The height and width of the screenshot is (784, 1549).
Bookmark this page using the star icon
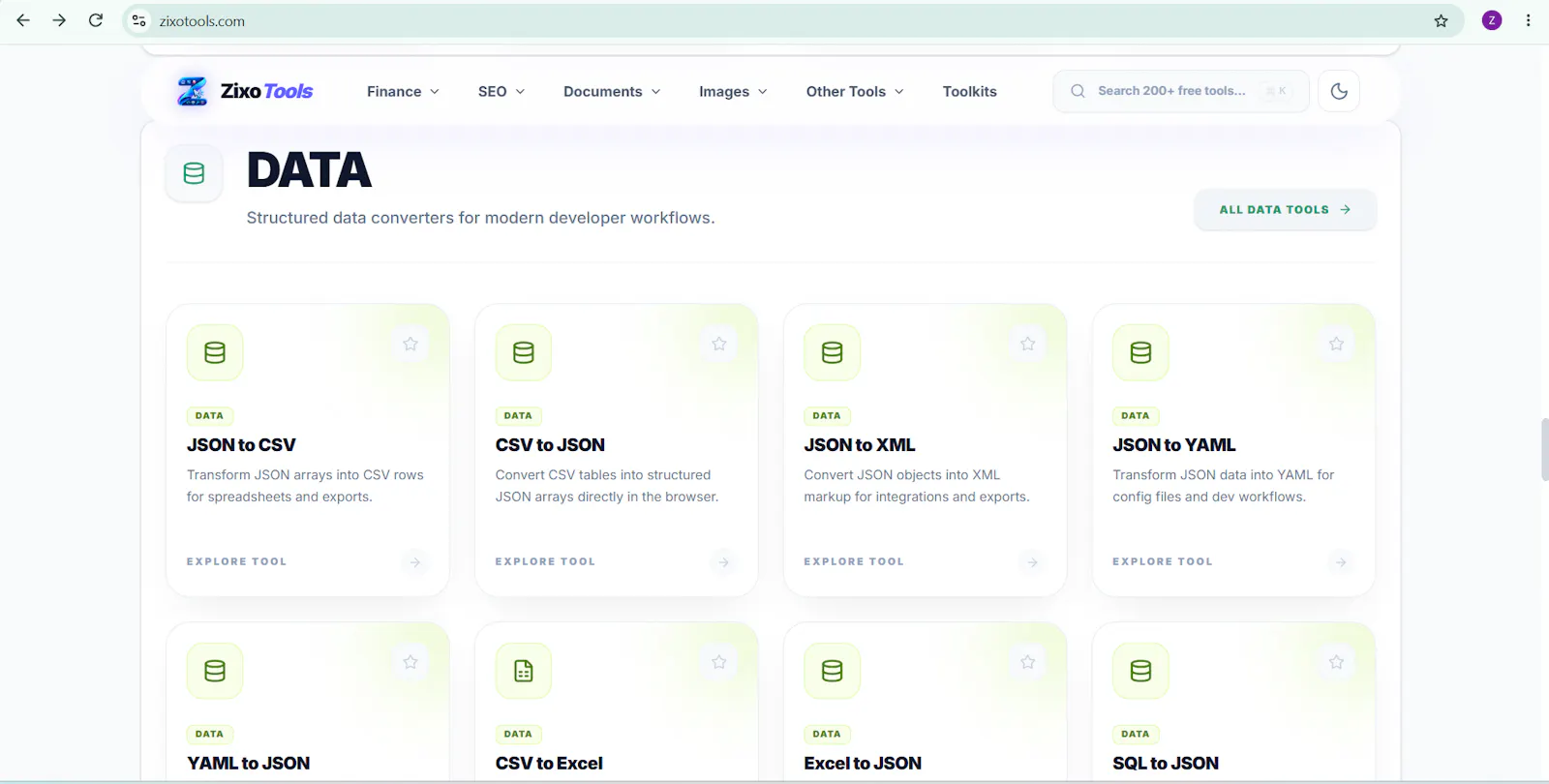1441,20
